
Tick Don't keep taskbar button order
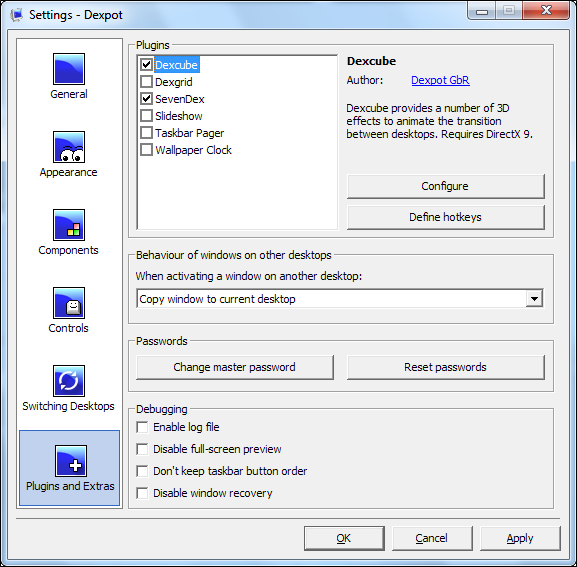(142, 471)
